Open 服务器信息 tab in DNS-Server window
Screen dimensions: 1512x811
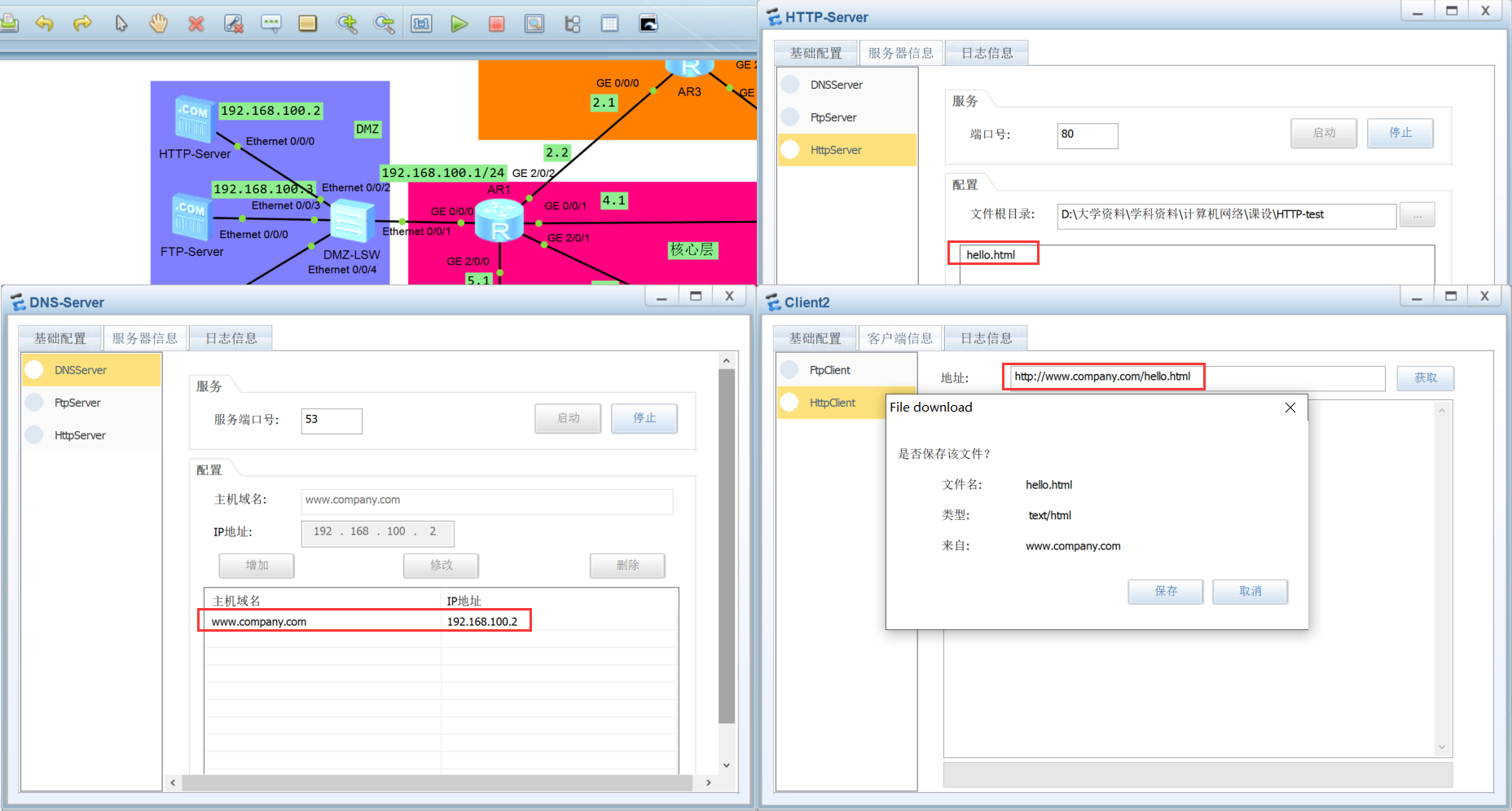coord(145,338)
